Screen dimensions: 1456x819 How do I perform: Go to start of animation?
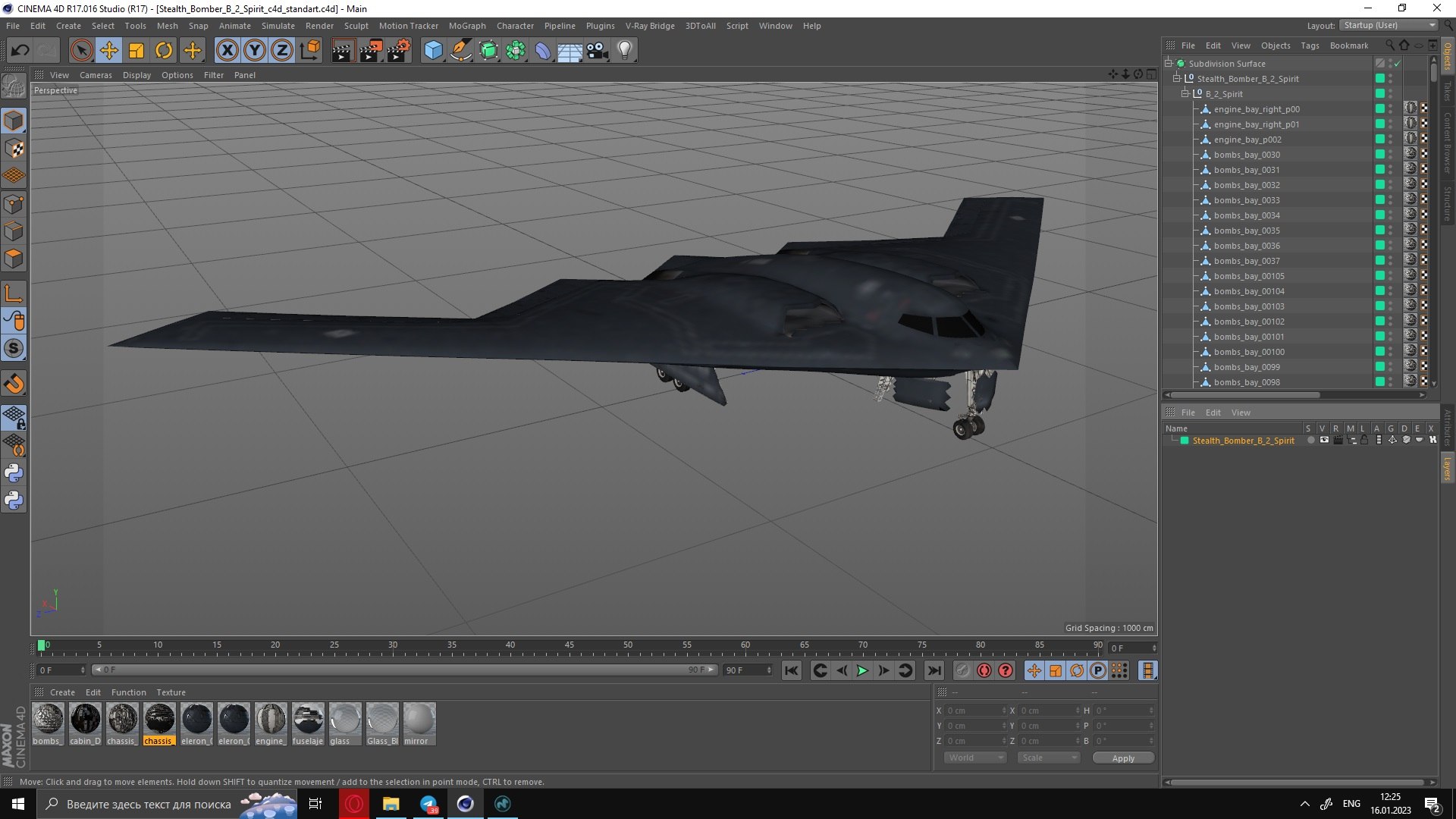(791, 670)
